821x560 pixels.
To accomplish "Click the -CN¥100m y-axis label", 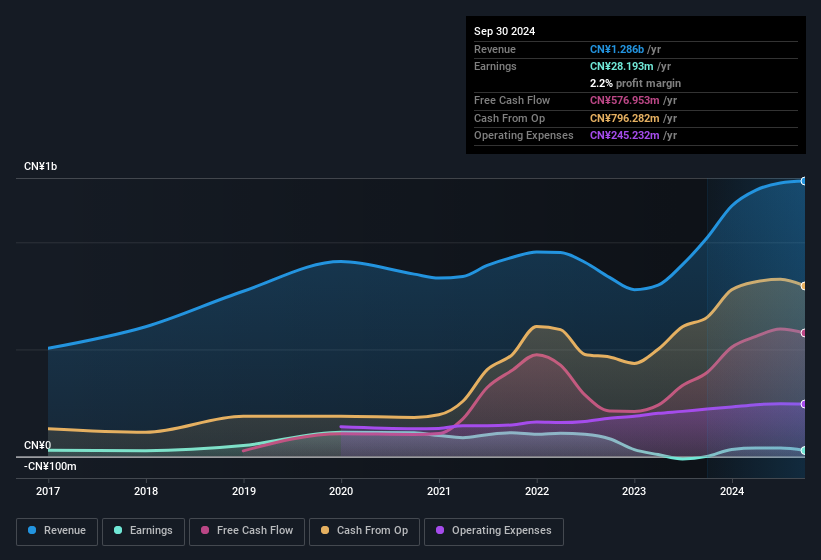I will [x=50, y=466].
